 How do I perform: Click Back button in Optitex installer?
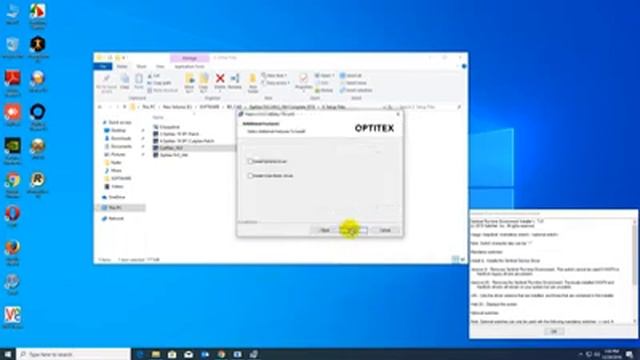325,230
